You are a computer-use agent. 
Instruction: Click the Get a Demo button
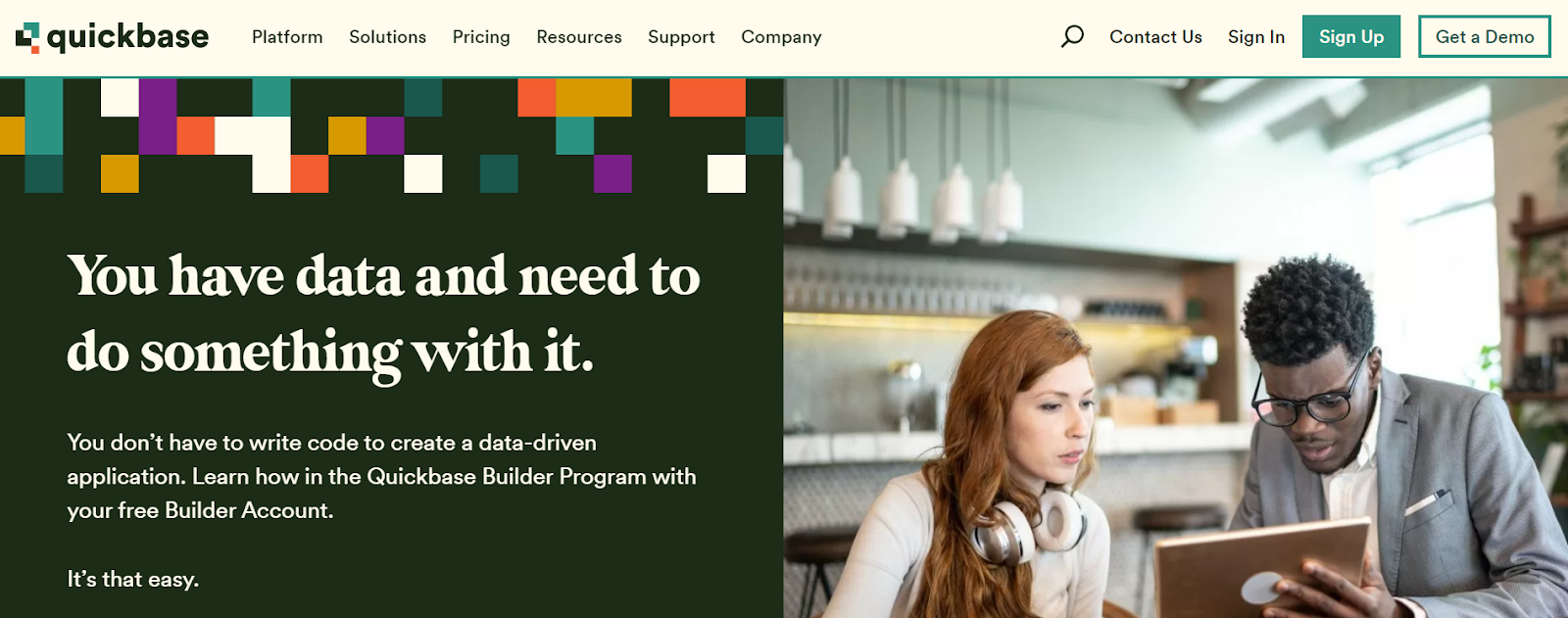click(x=1485, y=36)
